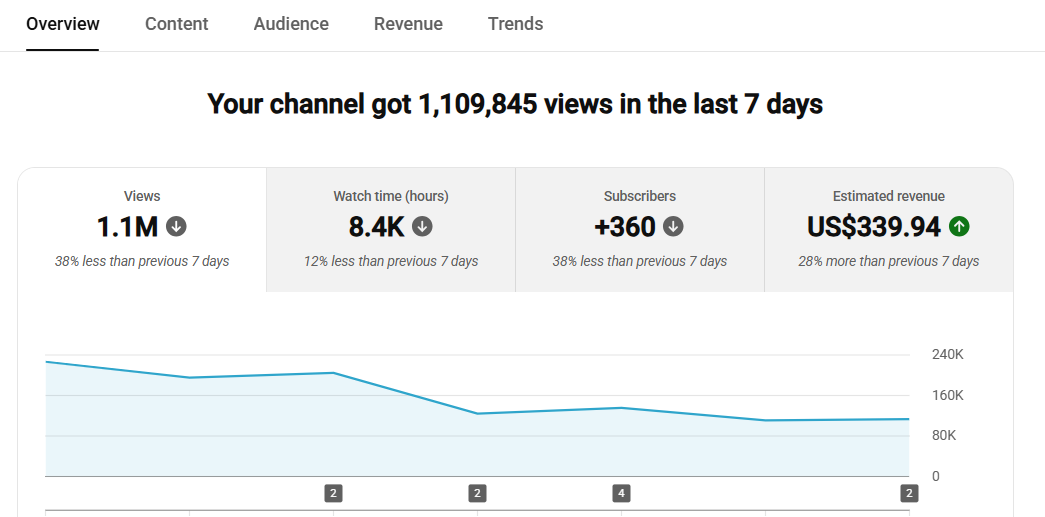The image size is (1045, 517).
Task: Click the down arrow icon beside +360
Action: pos(673,227)
